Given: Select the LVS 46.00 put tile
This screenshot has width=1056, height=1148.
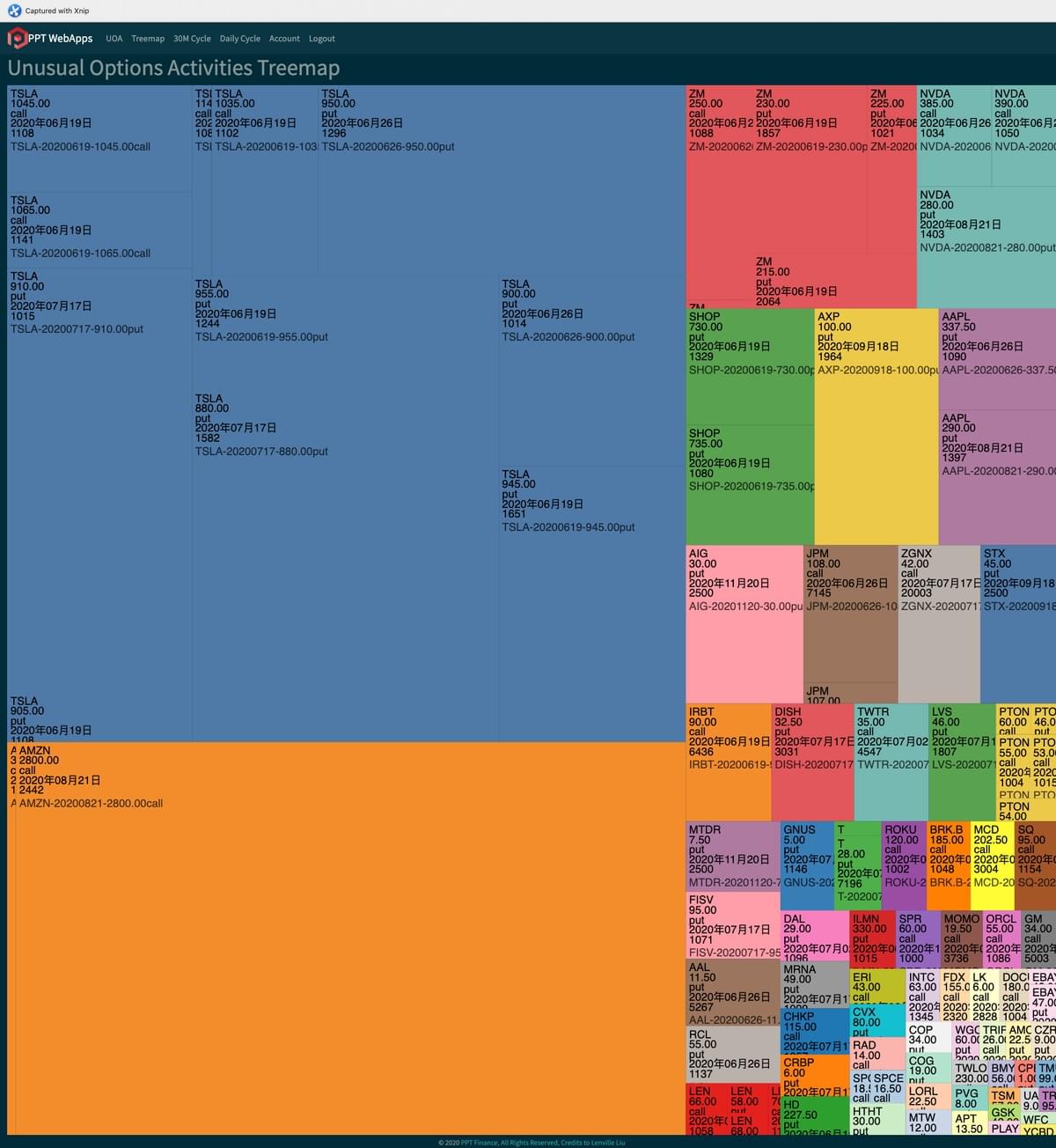Looking at the screenshot, I should point(962,762).
